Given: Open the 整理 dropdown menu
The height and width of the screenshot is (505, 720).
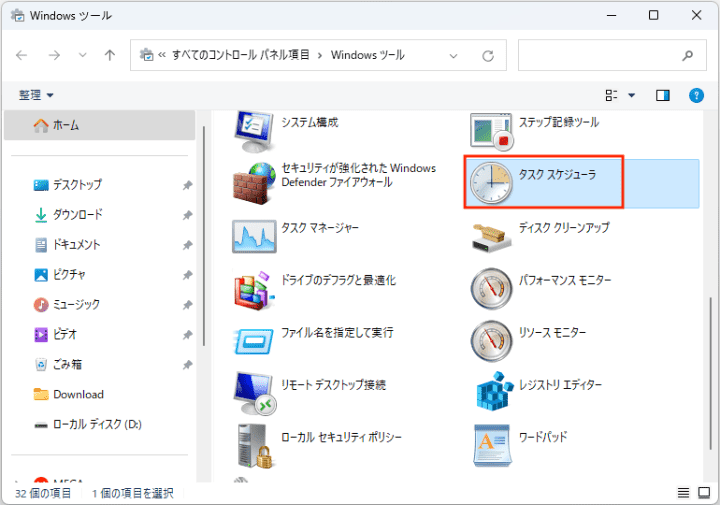Looking at the screenshot, I should pos(36,95).
